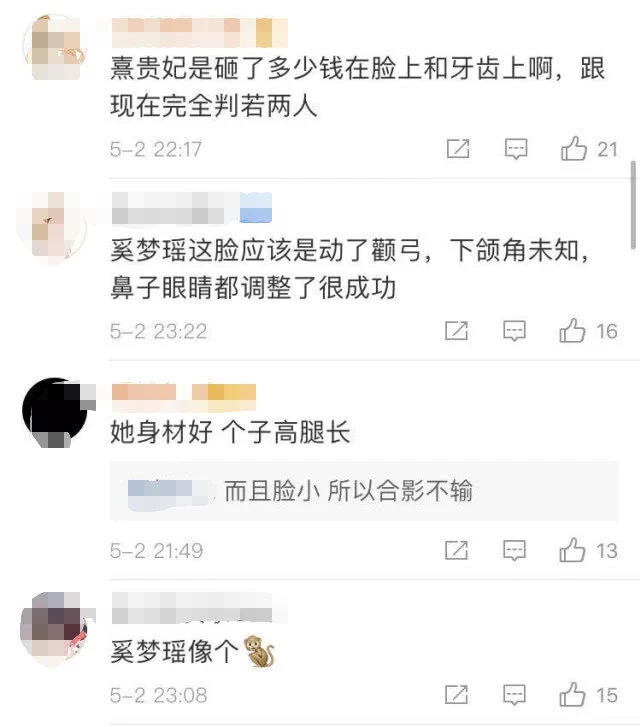Open the black avatar commenter's profile

(x=55, y=412)
